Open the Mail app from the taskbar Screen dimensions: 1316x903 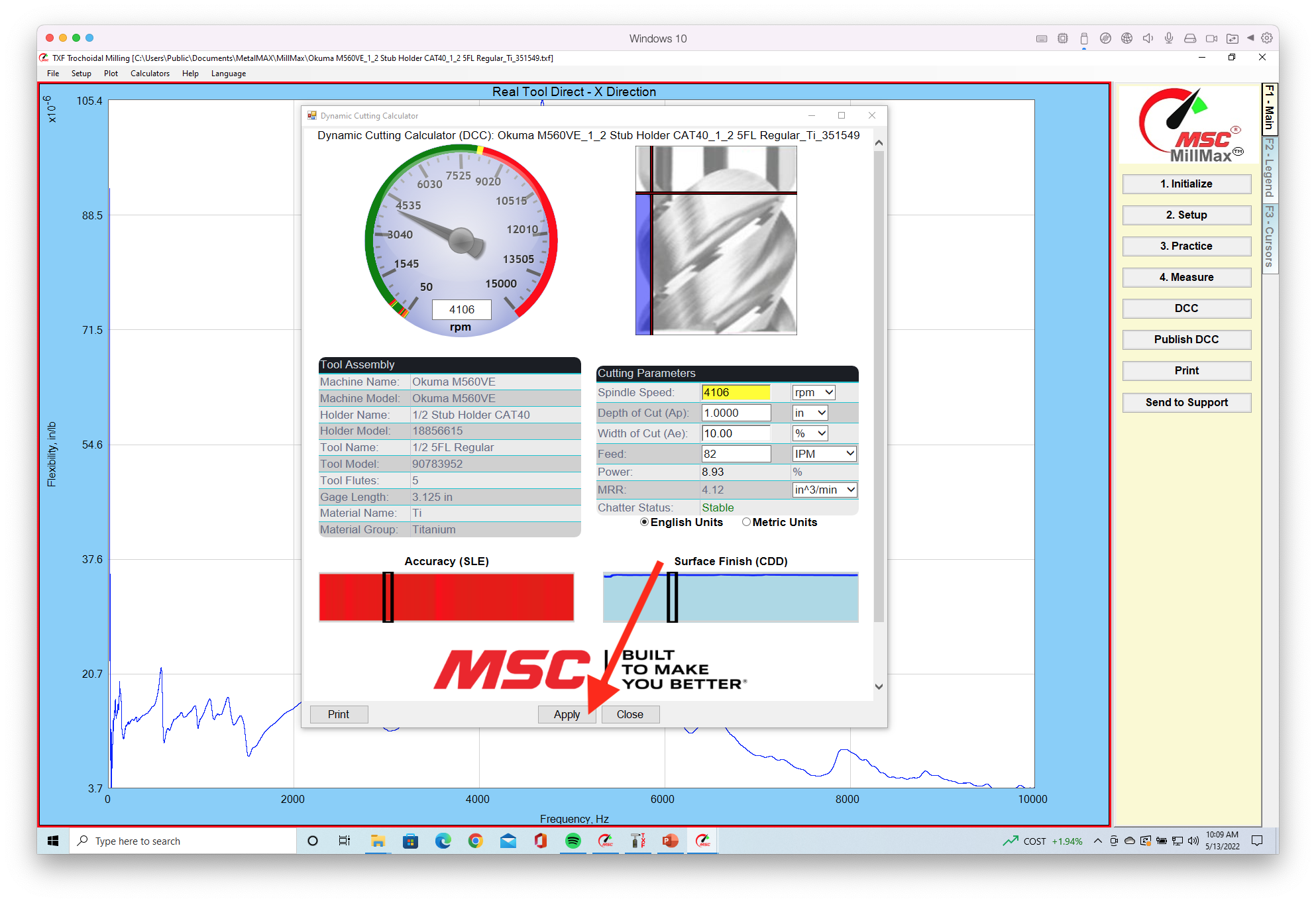[508, 841]
